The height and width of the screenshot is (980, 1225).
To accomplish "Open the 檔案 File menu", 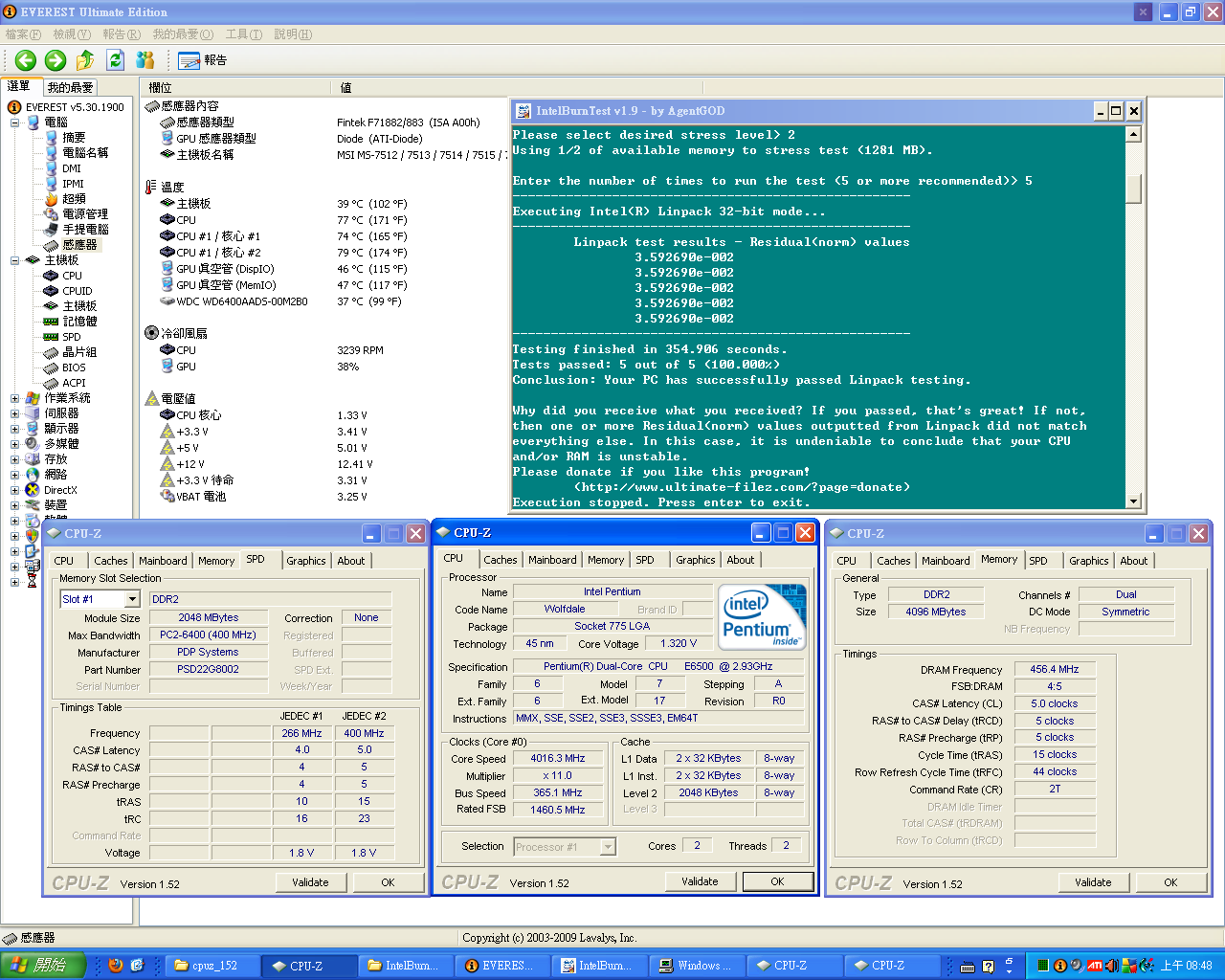I will click(23, 34).
